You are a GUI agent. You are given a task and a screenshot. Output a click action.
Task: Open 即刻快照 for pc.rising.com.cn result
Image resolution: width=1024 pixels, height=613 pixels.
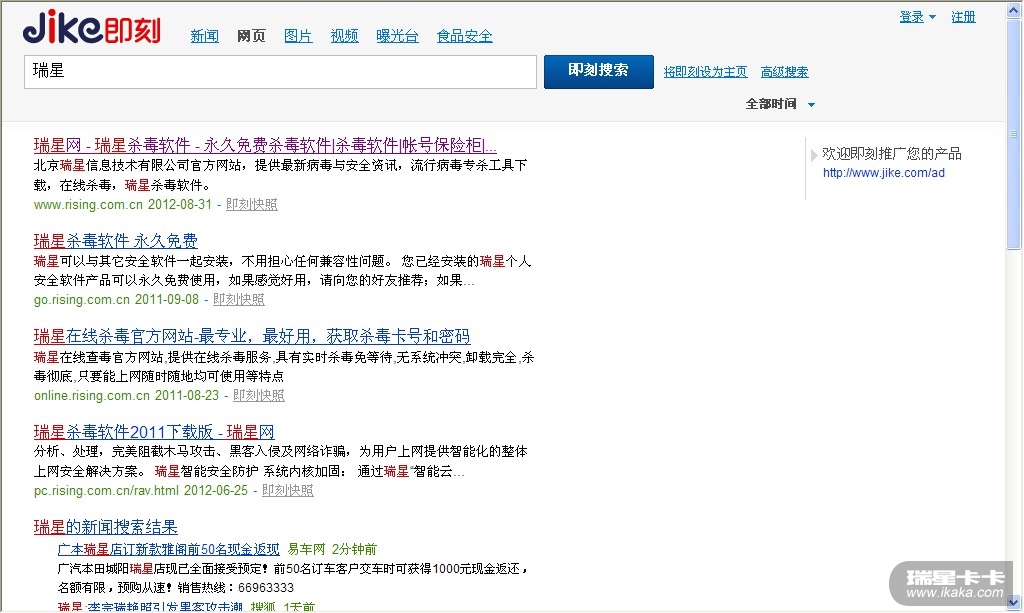(287, 490)
